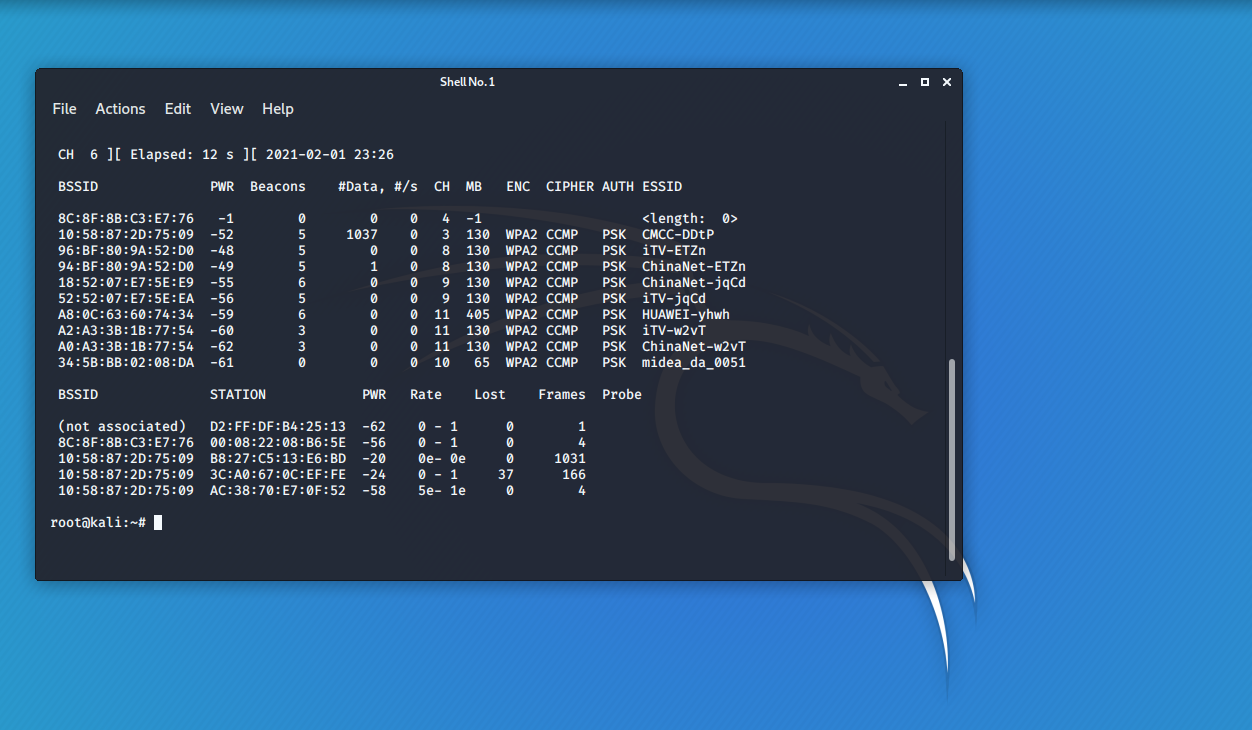
Task: Click the ESSID column header
Action: (662, 187)
